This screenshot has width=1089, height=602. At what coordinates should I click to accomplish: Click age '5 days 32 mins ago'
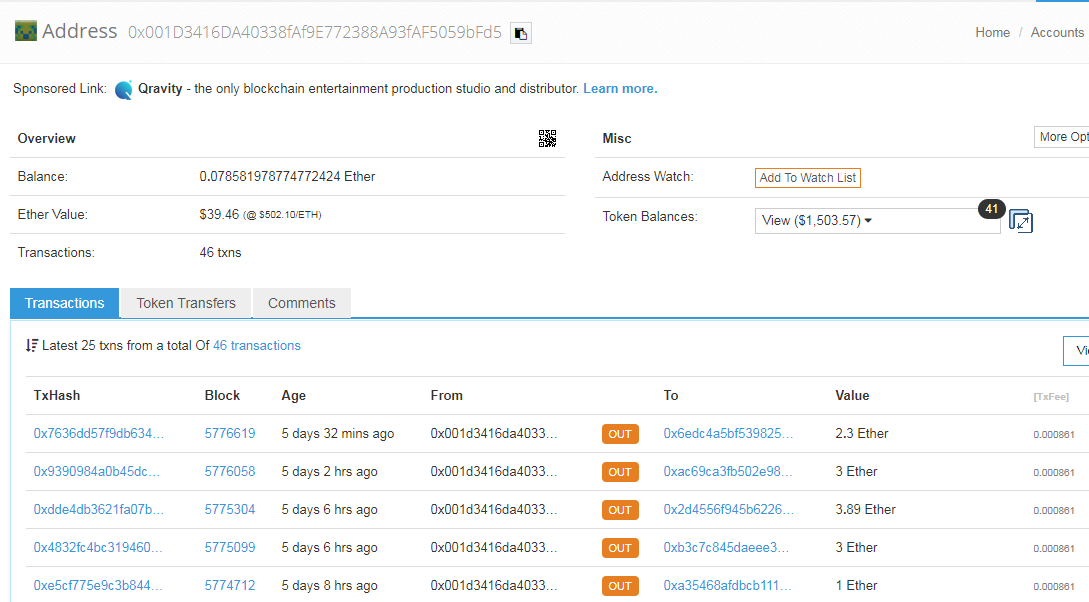click(338, 434)
